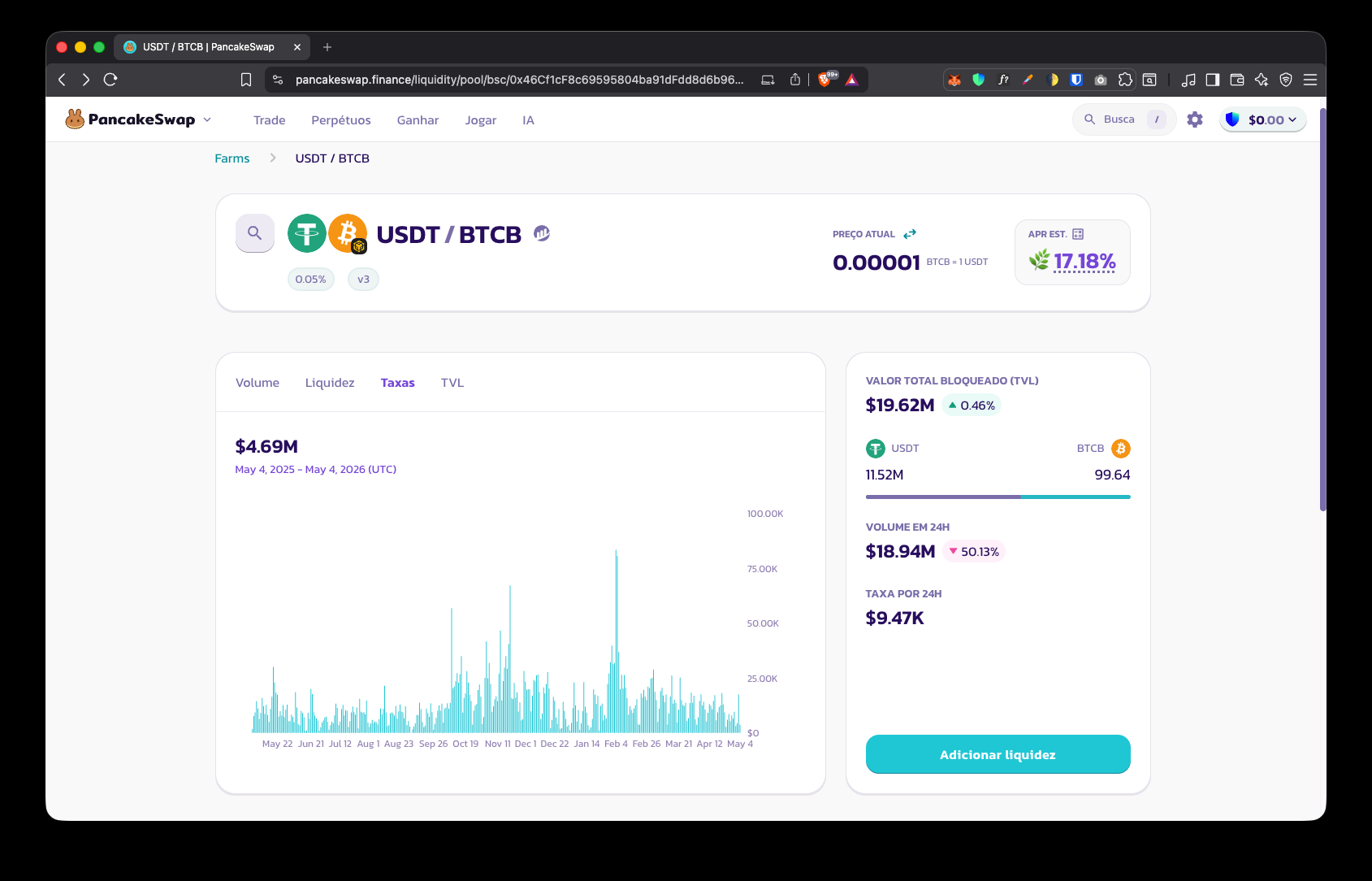This screenshot has height=881, width=1372.
Task: Click the v3 version badge
Action: click(363, 279)
